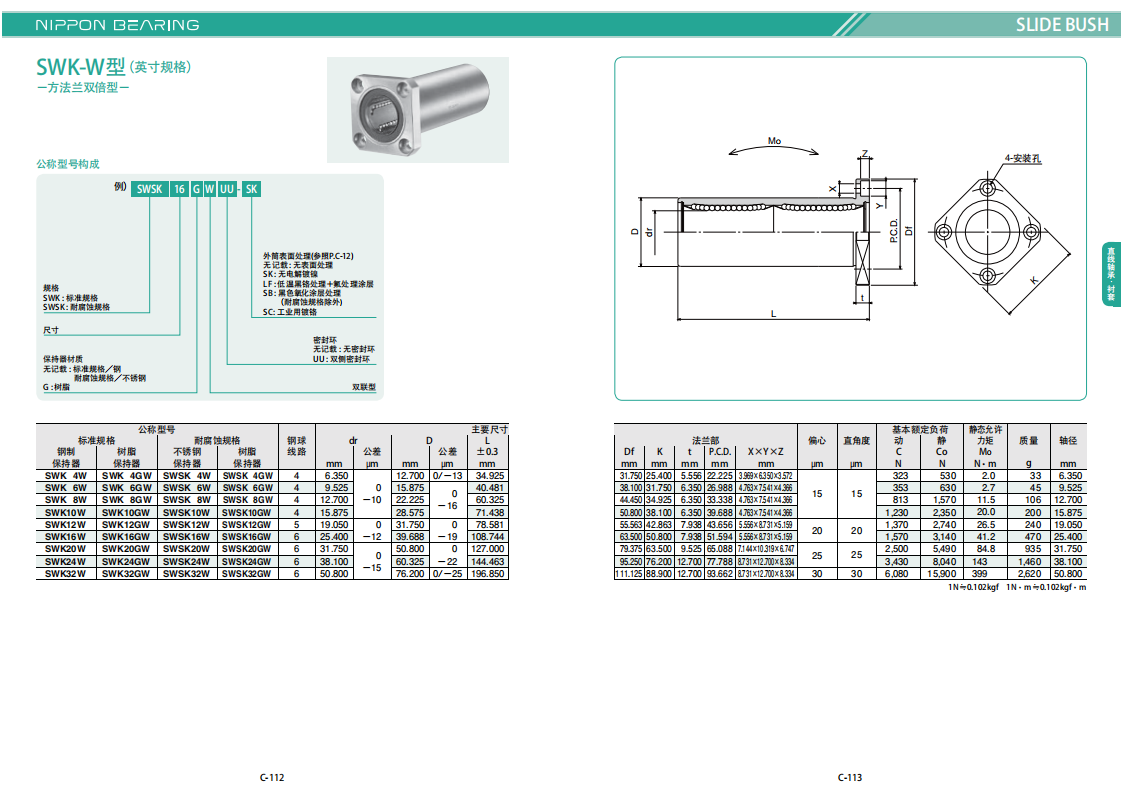Click the SLIDE BUSH header title
This screenshot has height=793, width=1122.
tap(1062, 25)
